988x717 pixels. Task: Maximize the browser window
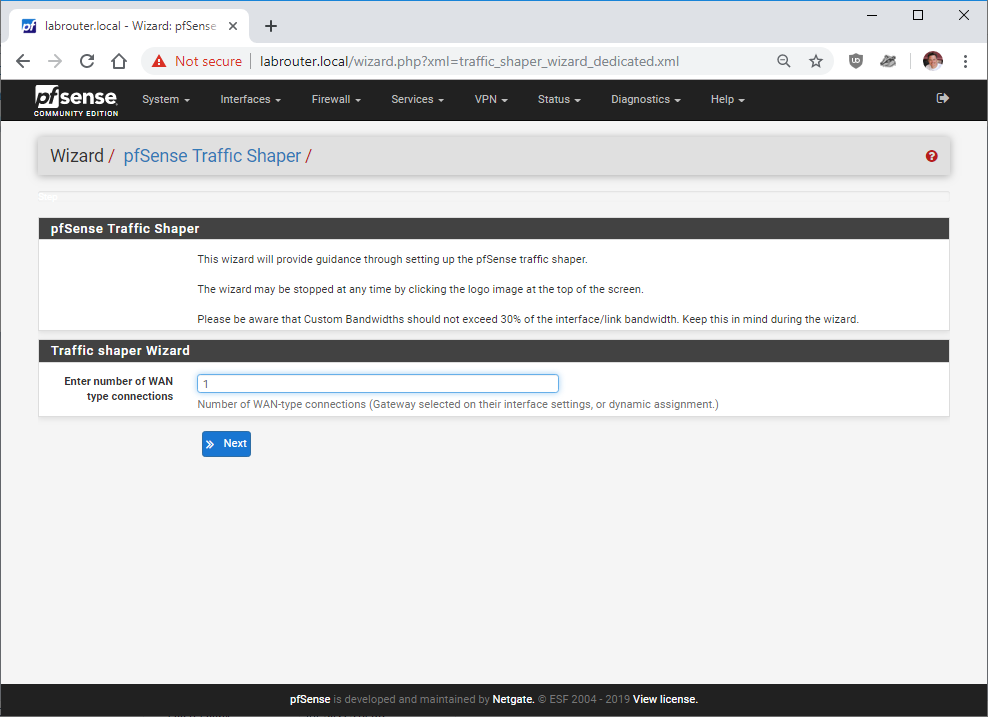(x=918, y=15)
